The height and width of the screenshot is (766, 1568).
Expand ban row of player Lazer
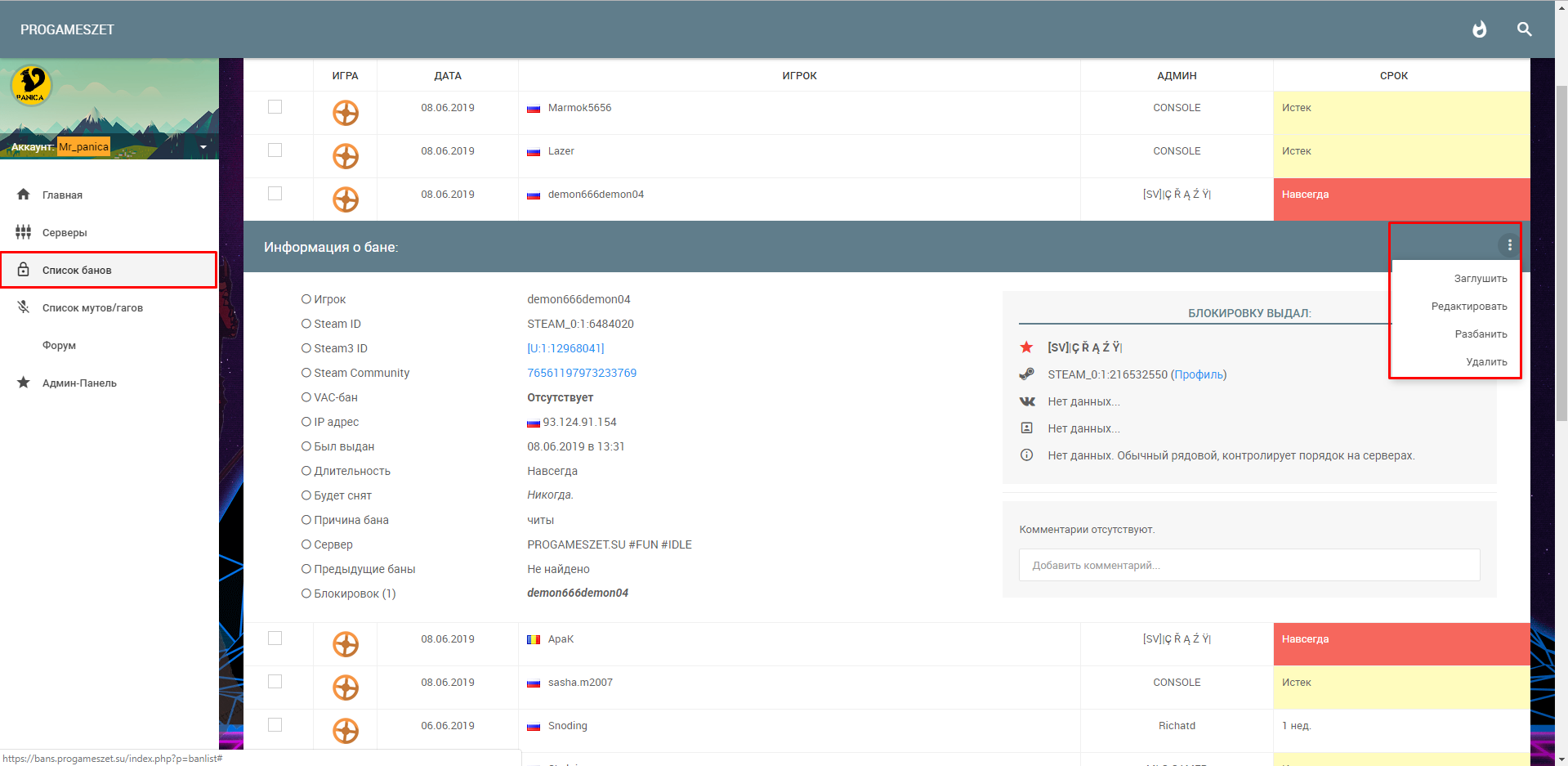tap(887, 156)
